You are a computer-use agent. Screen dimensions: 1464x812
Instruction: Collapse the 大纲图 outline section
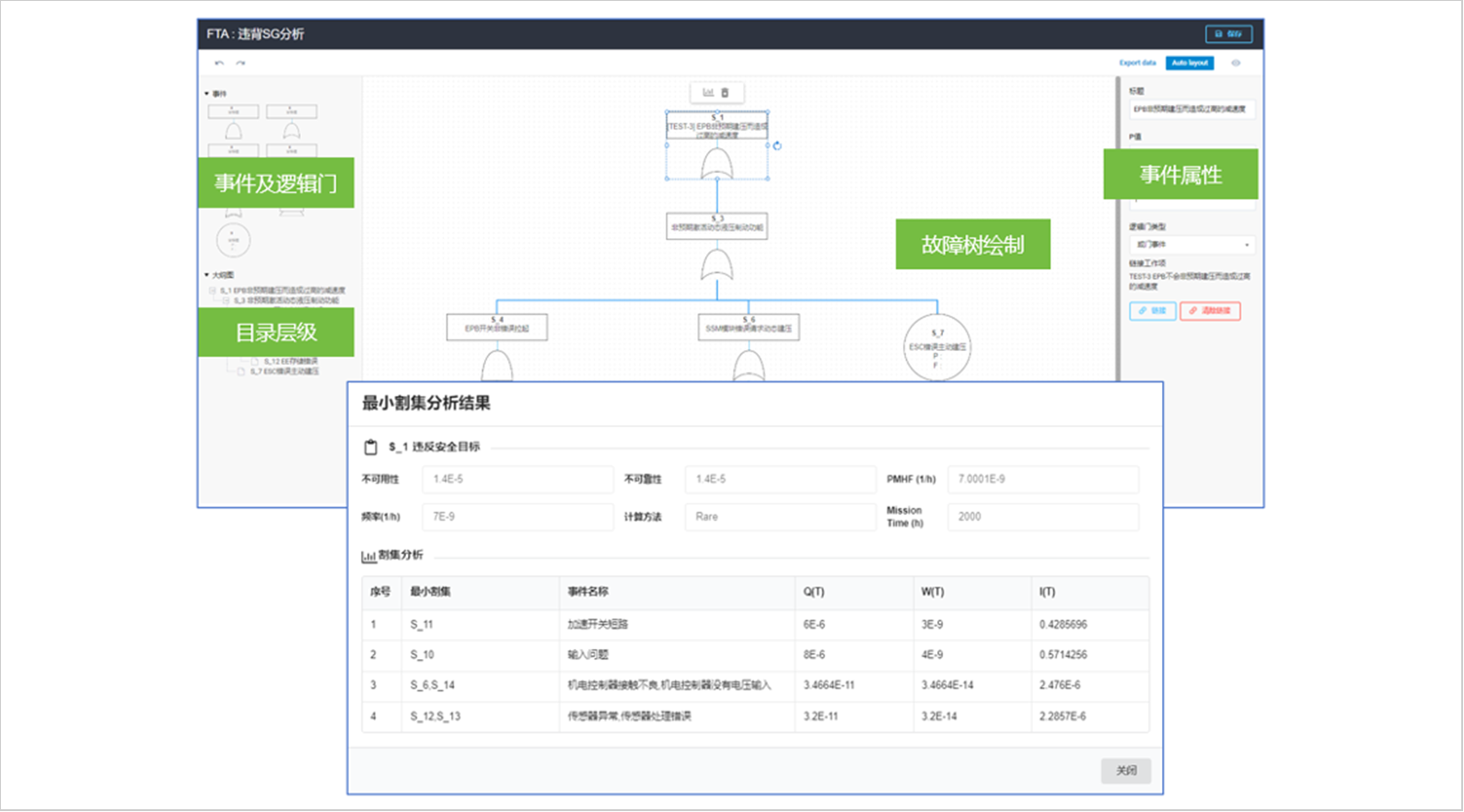click(207, 275)
